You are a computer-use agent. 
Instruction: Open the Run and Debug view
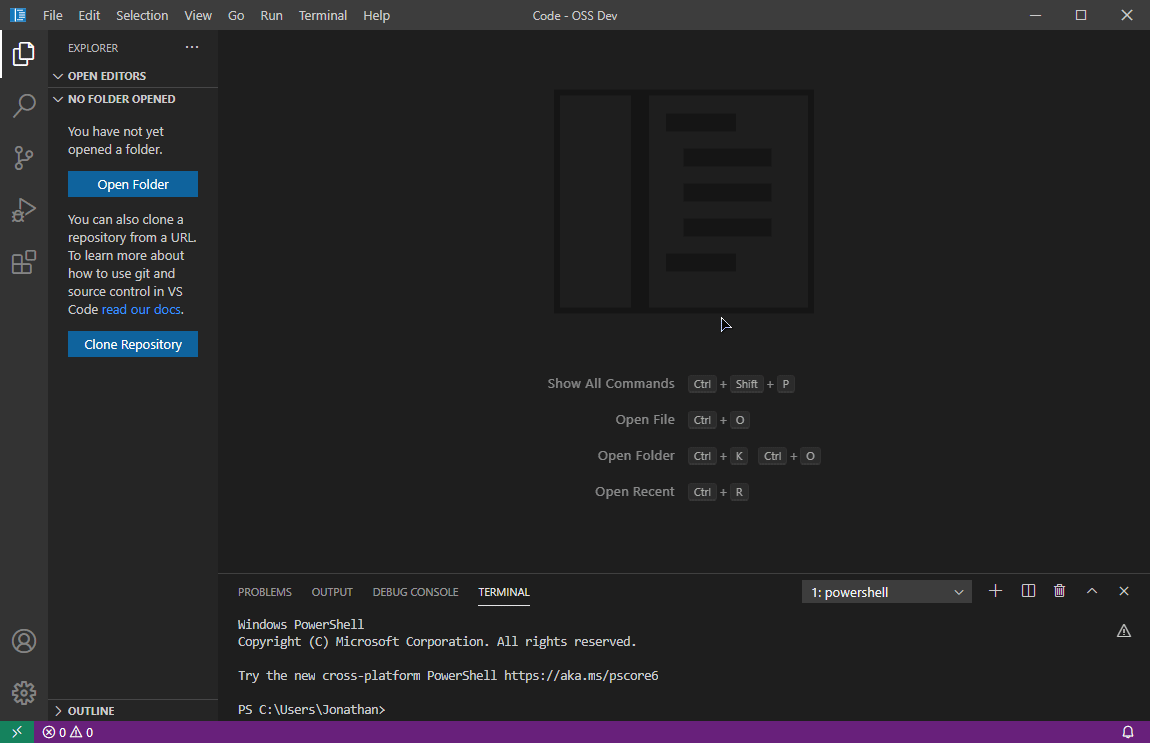point(24,210)
